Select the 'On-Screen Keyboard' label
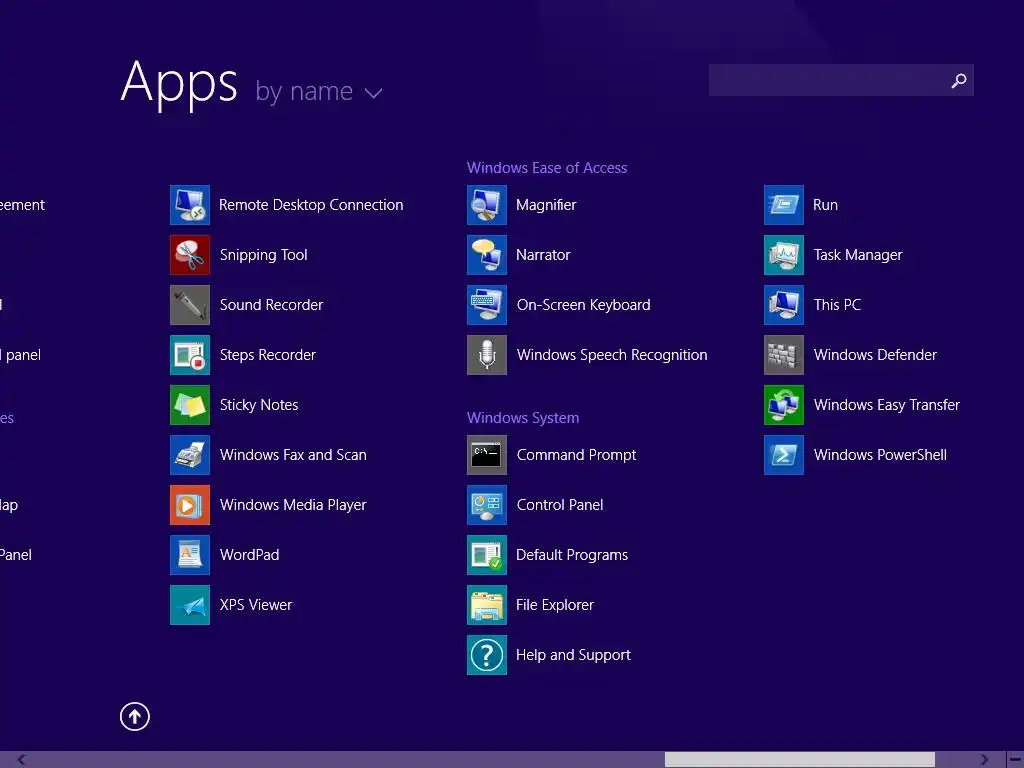 click(583, 305)
